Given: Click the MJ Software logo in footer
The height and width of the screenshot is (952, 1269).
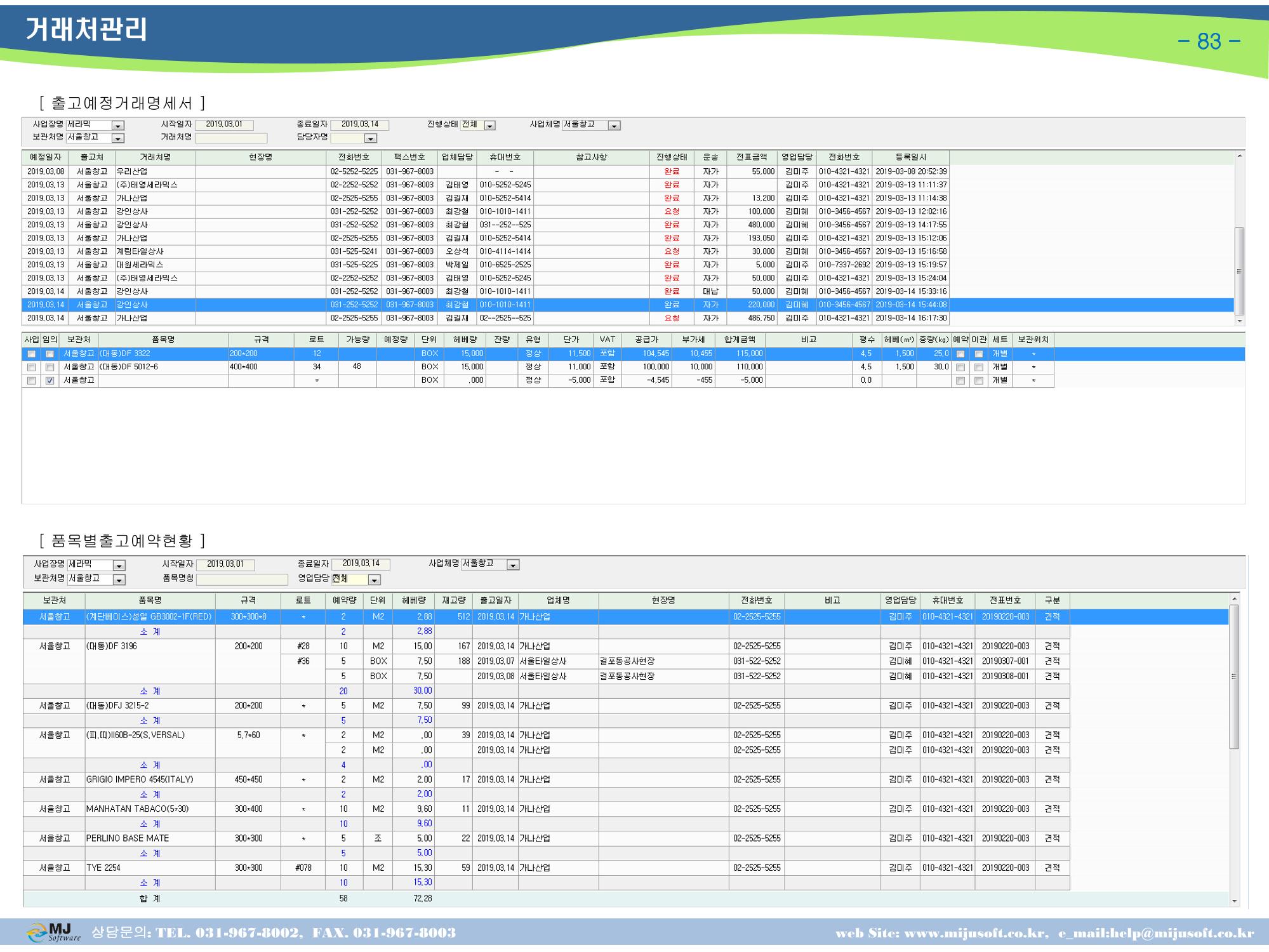Looking at the screenshot, I should click(x=53, y=933).
